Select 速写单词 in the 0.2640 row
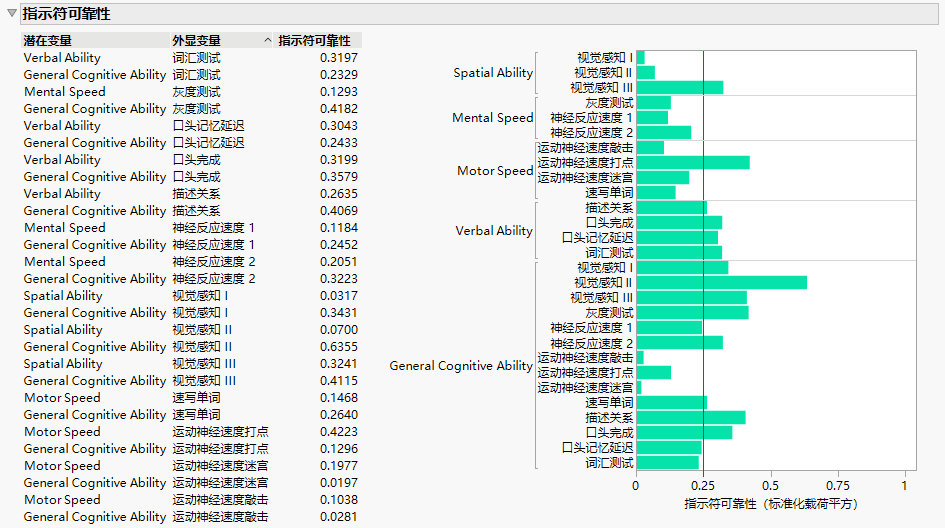Screen dimensions: 945x528 (x=196, y=415)
